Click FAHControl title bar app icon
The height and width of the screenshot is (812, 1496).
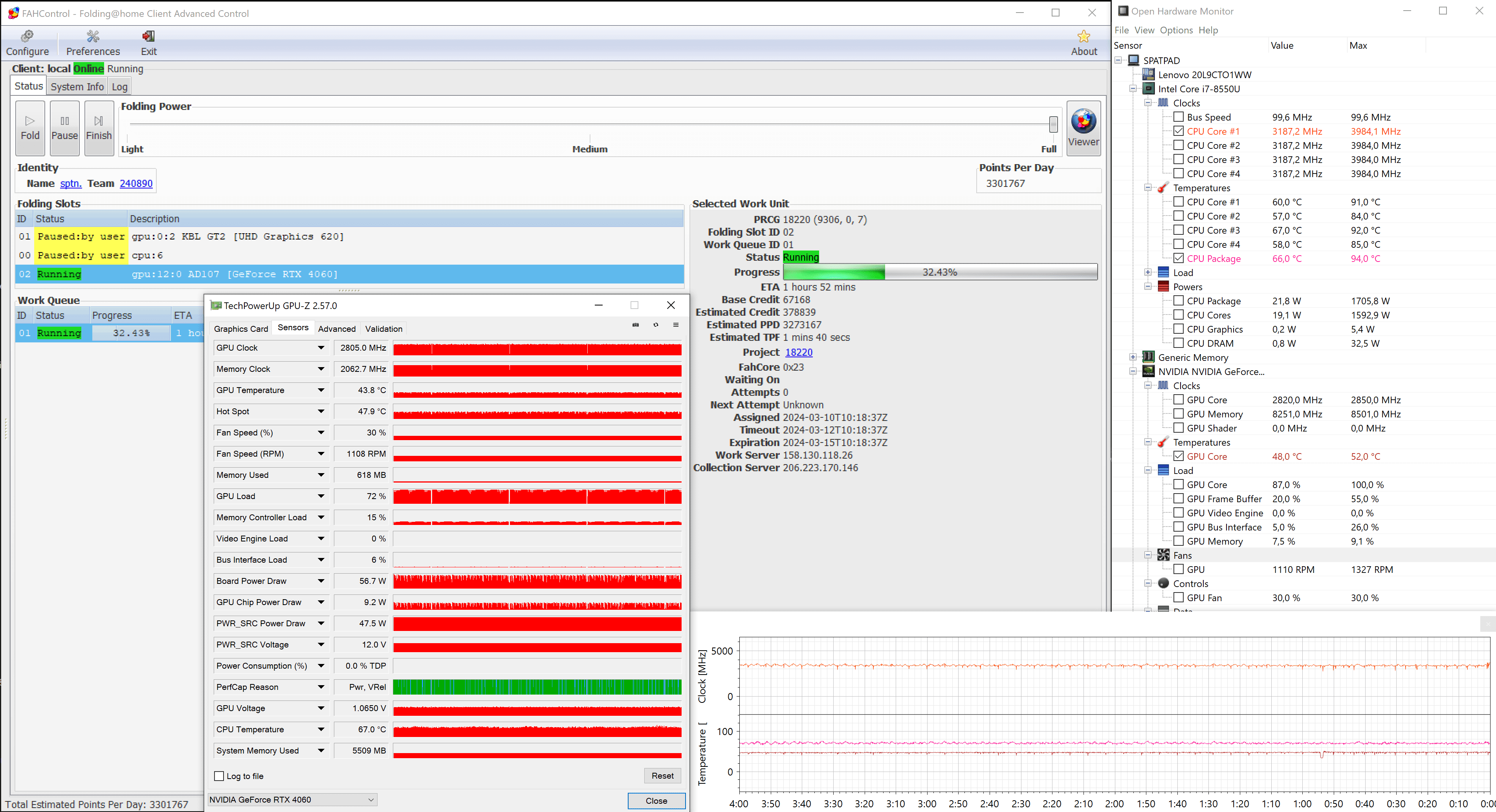(13, 13)
